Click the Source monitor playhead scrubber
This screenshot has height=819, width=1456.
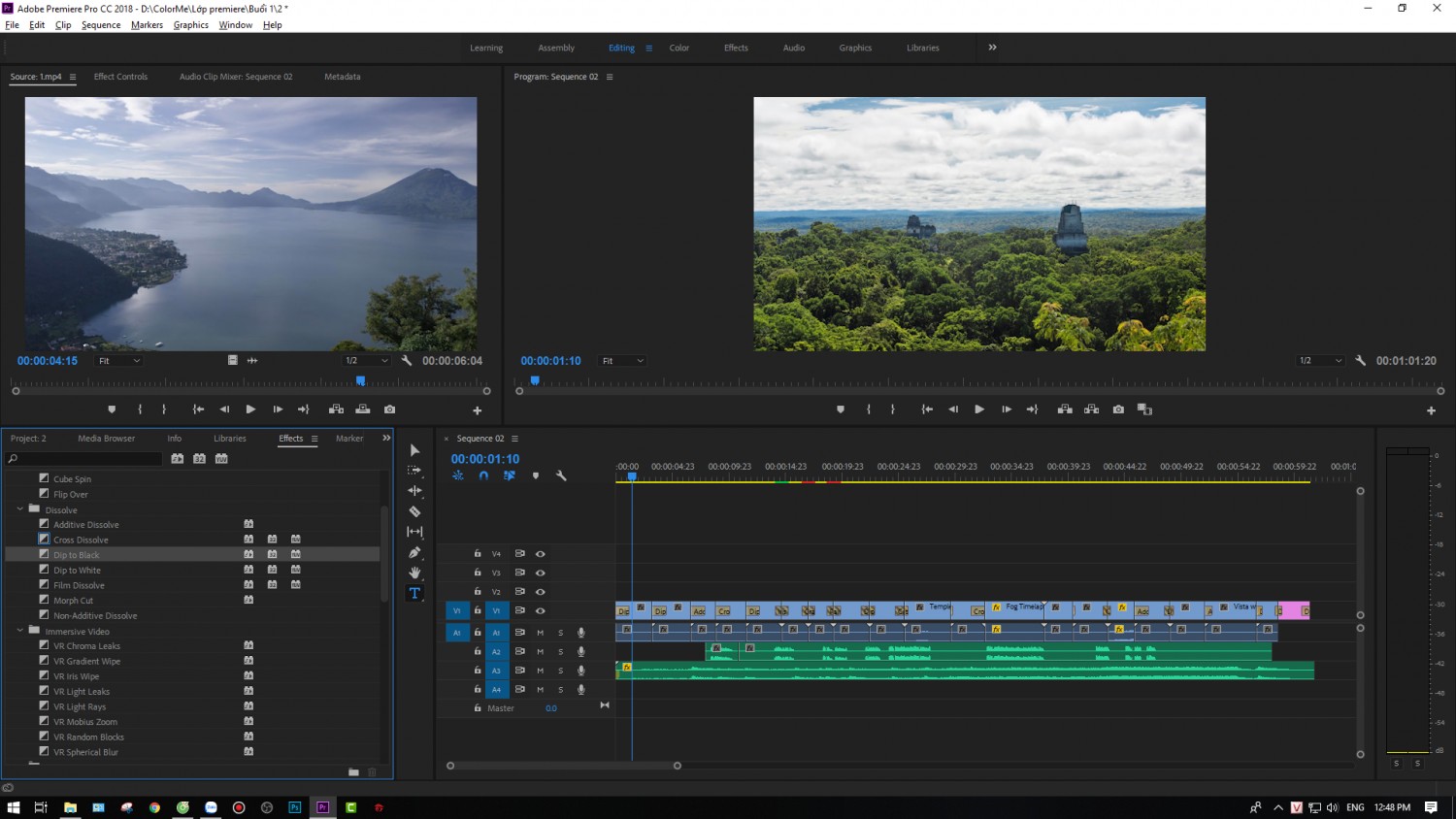pyautogui.click(x=361, y=381)
